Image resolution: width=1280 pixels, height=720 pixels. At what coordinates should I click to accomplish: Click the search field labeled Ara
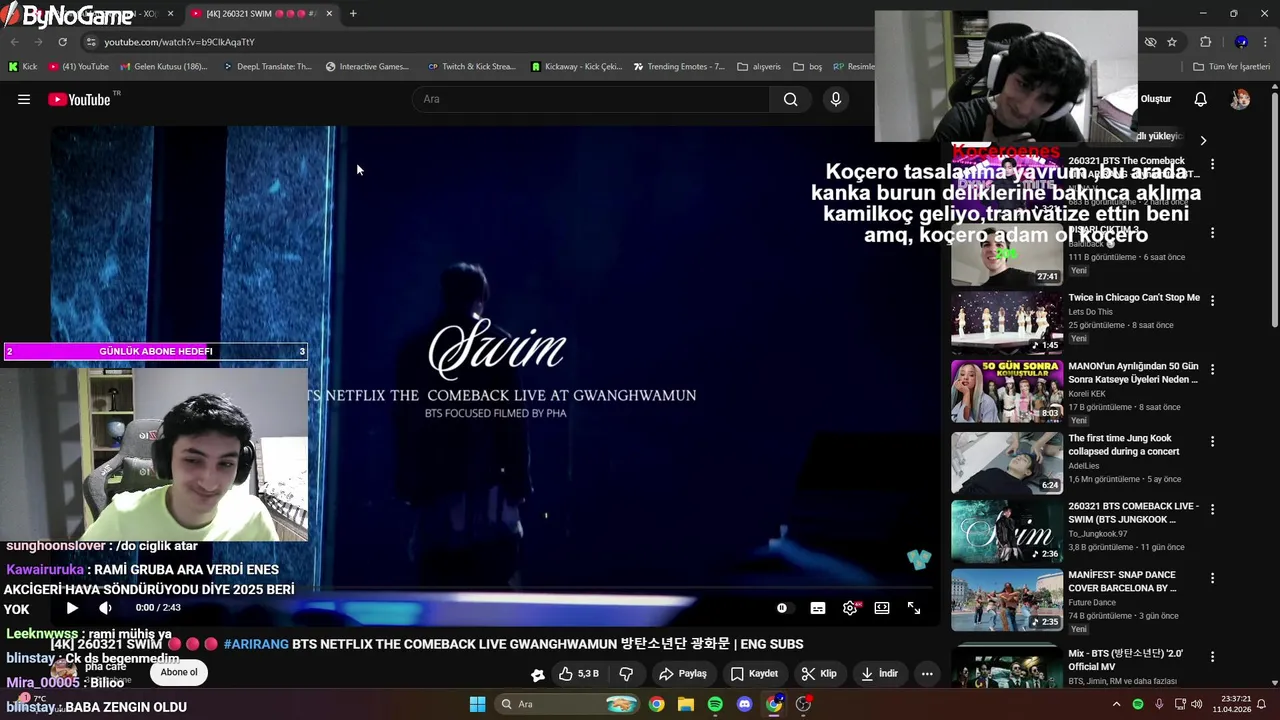point(590,99)
